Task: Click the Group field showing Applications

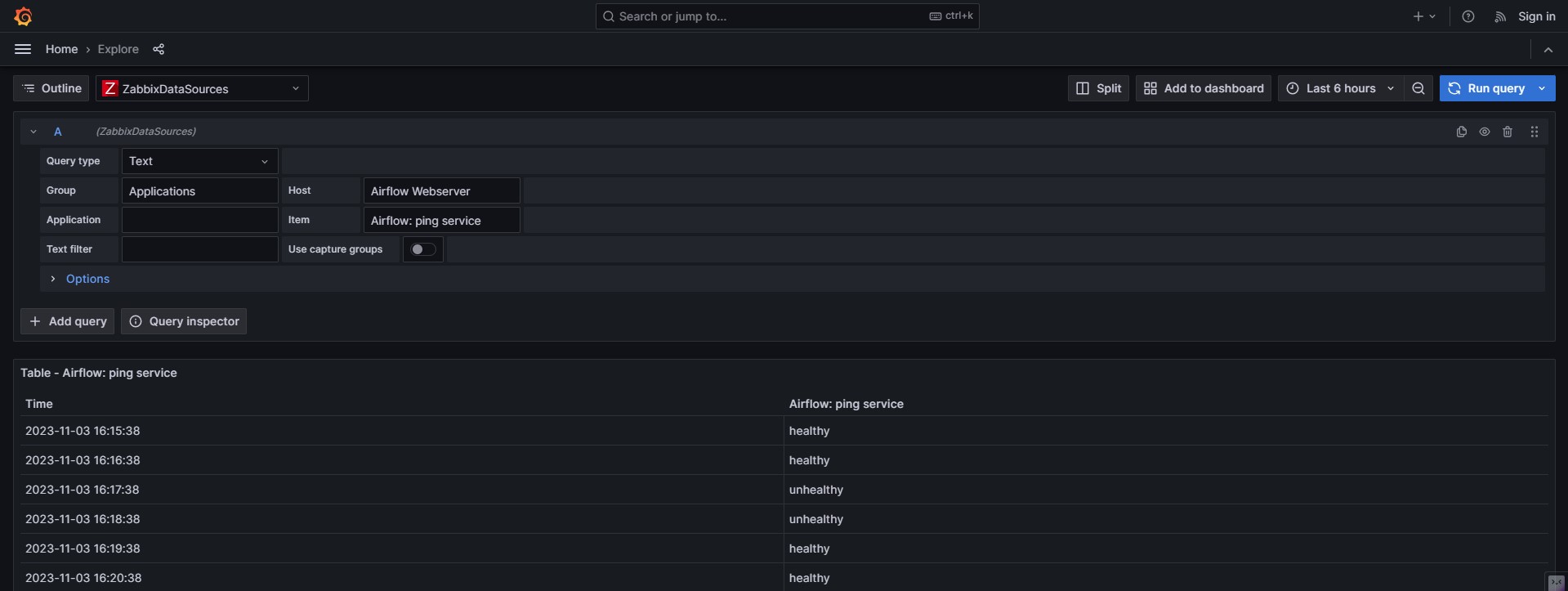Action: (200, 190)
